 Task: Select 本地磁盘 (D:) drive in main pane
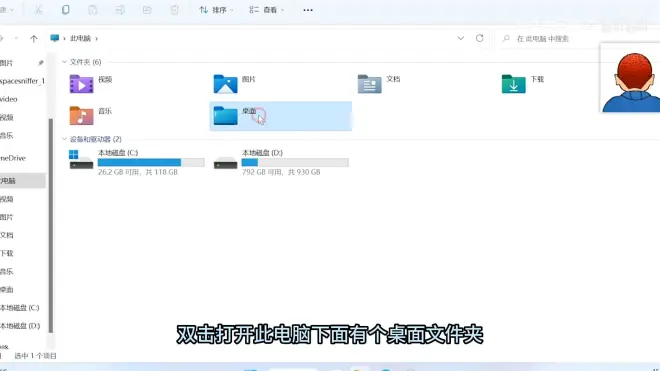281,162
